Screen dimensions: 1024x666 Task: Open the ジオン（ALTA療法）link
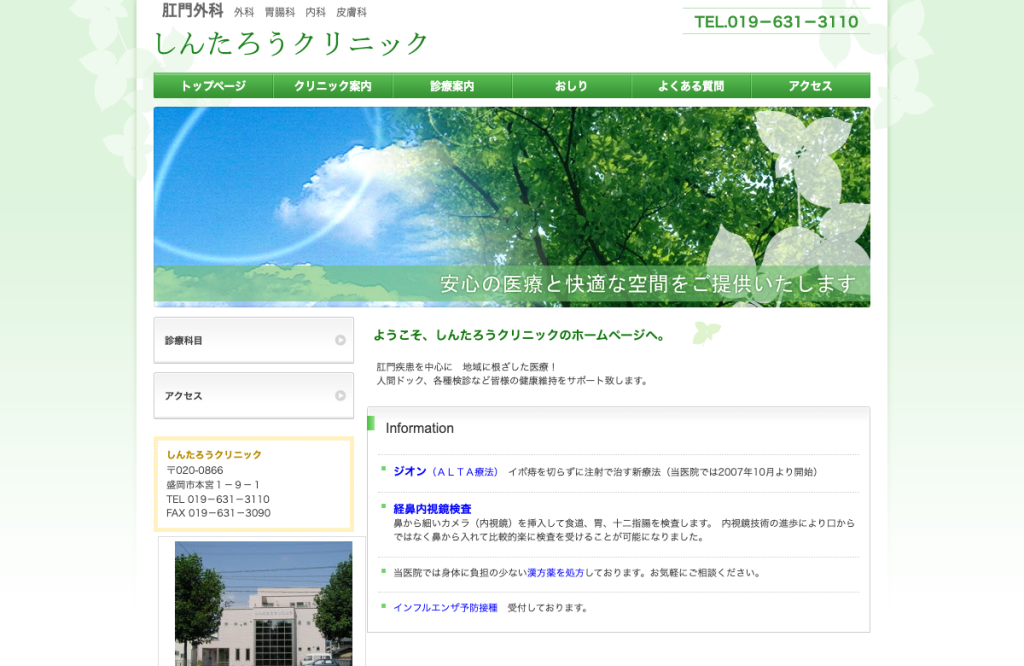coord(447,471)
